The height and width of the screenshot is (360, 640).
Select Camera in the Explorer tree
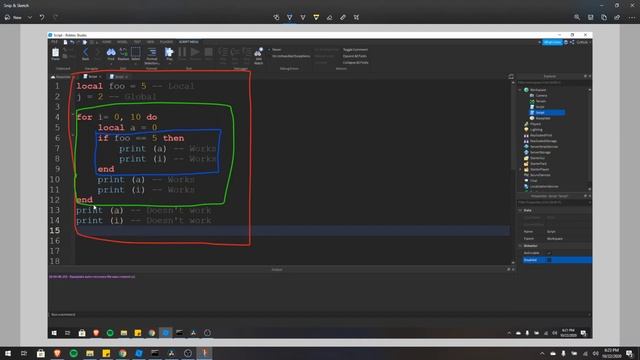541,96
